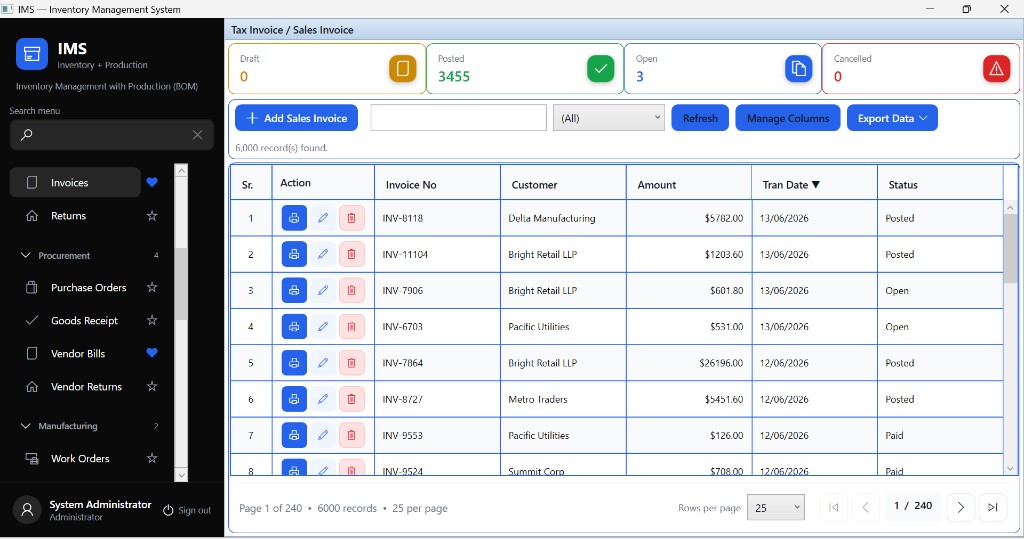The width and height of the screenshot is (1024, 539).
Task: Edit invoice INV-11104
Action: tap(323, 254)
